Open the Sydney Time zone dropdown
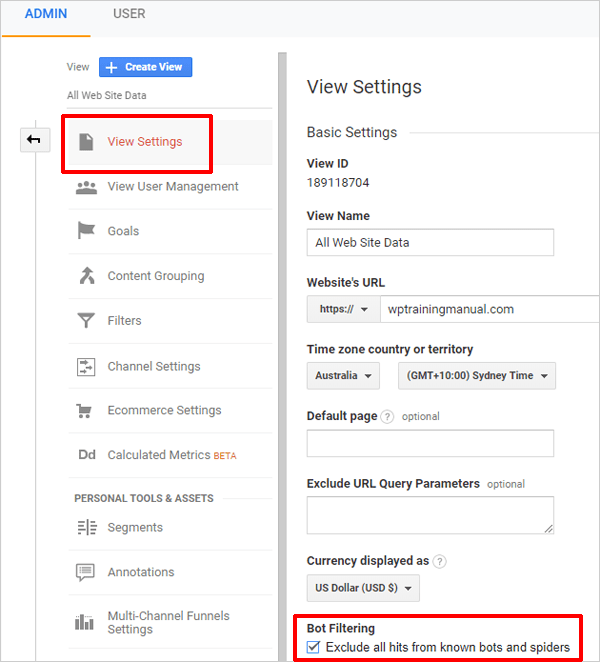The image size is (600, 662). tap(477, 376)
